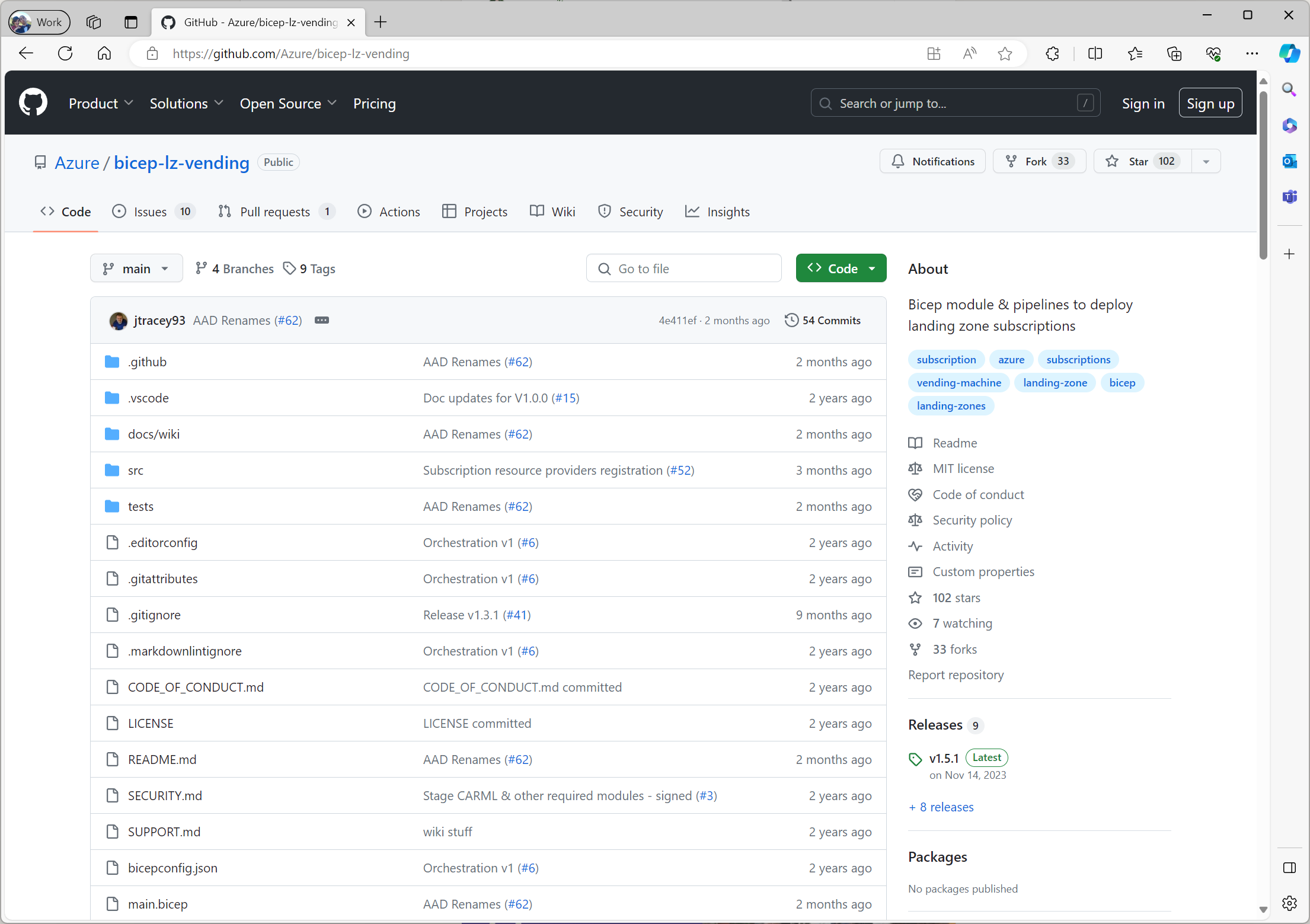Open 9 Tags link
Screen dimensions: 1310x924
309,268
